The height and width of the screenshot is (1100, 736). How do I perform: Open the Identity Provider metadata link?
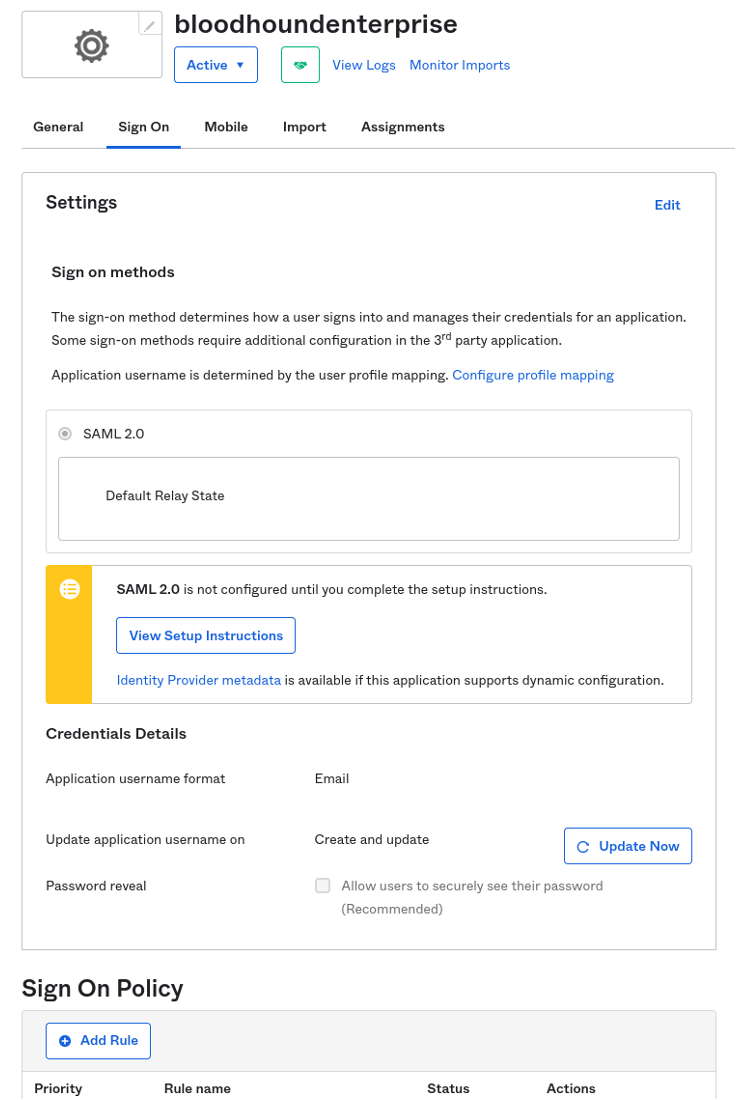199,680
